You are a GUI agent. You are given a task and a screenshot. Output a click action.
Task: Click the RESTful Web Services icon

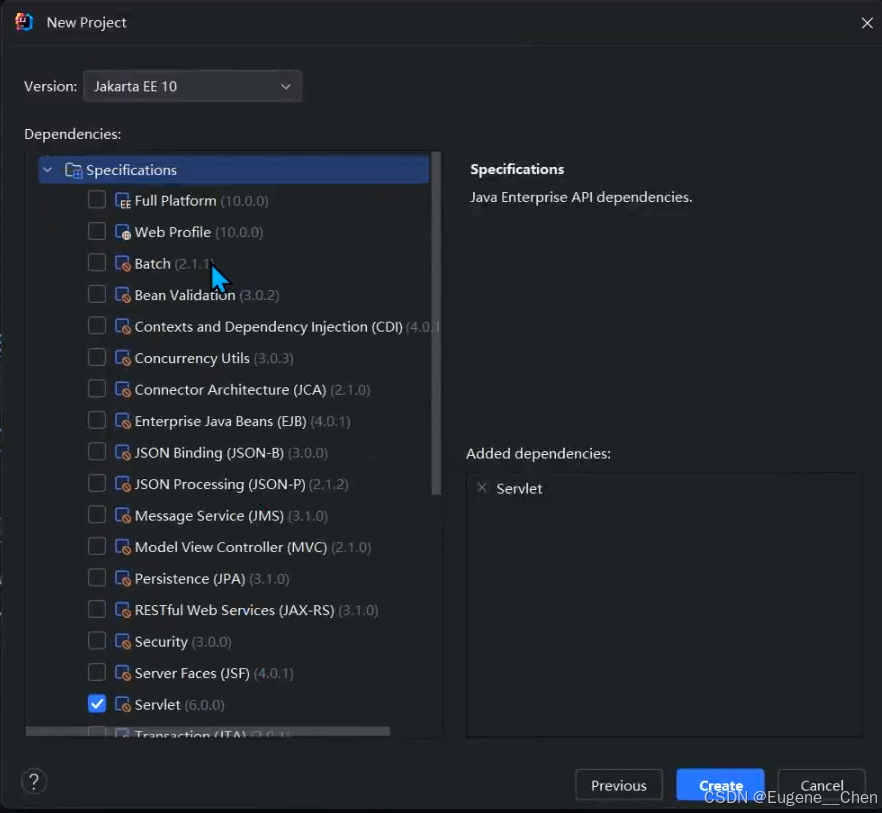123,610
